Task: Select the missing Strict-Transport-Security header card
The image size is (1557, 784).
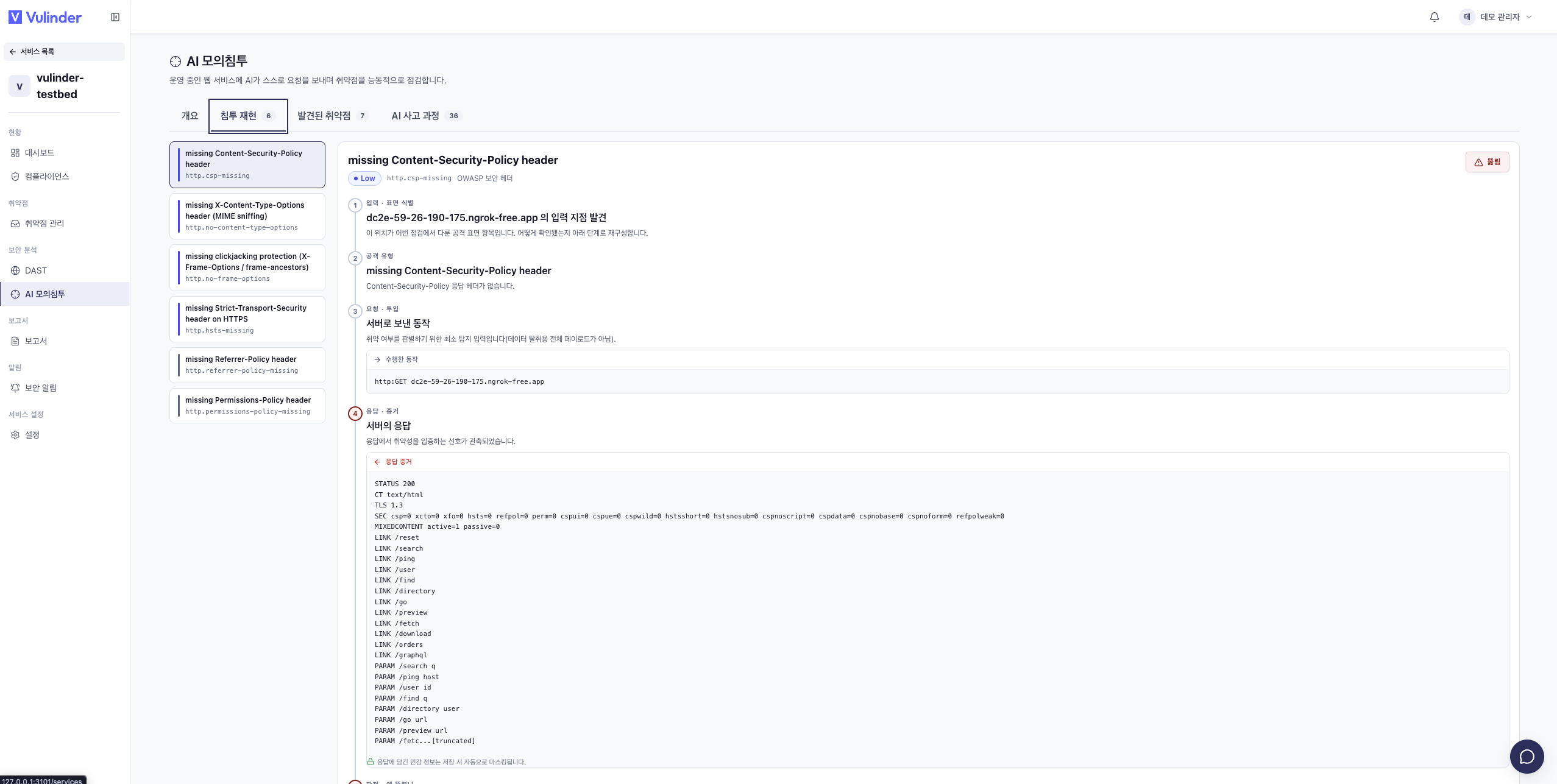Action: (247, 319)
